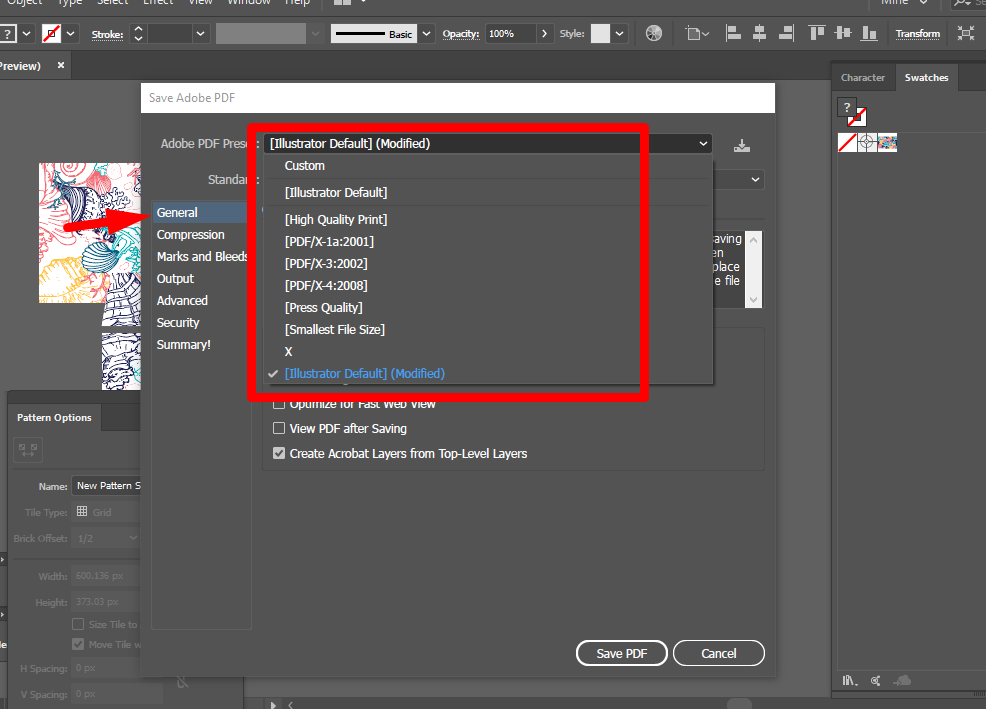Image resolution: width=986 pixels, height=709 pixels.
Task: Expand the Opacity arrow
Action: (x=545, y=33)
